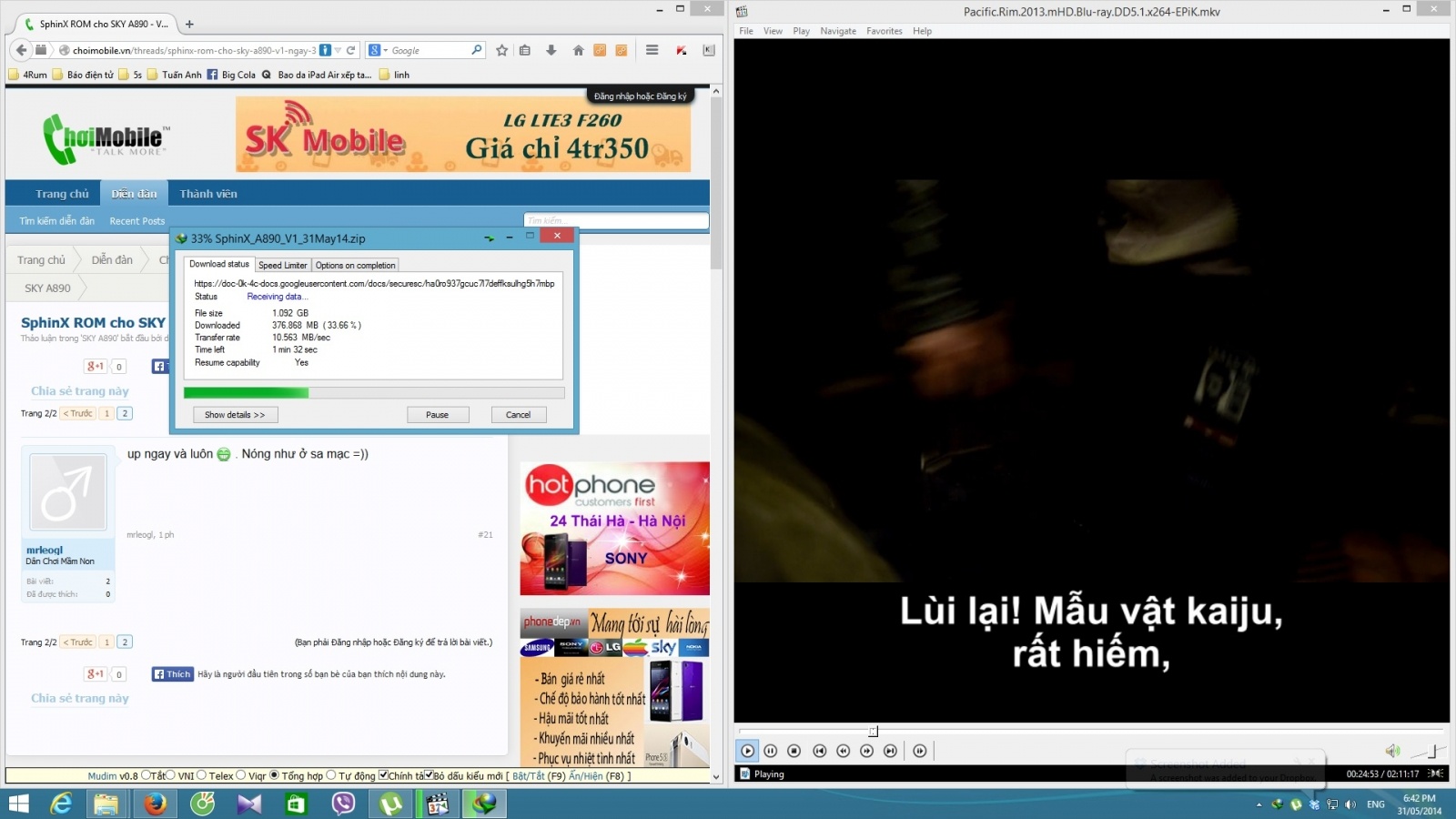Open the Windows Store taskbar icon
Viewport: 1456px width, 819px height.
pos(296,804)
